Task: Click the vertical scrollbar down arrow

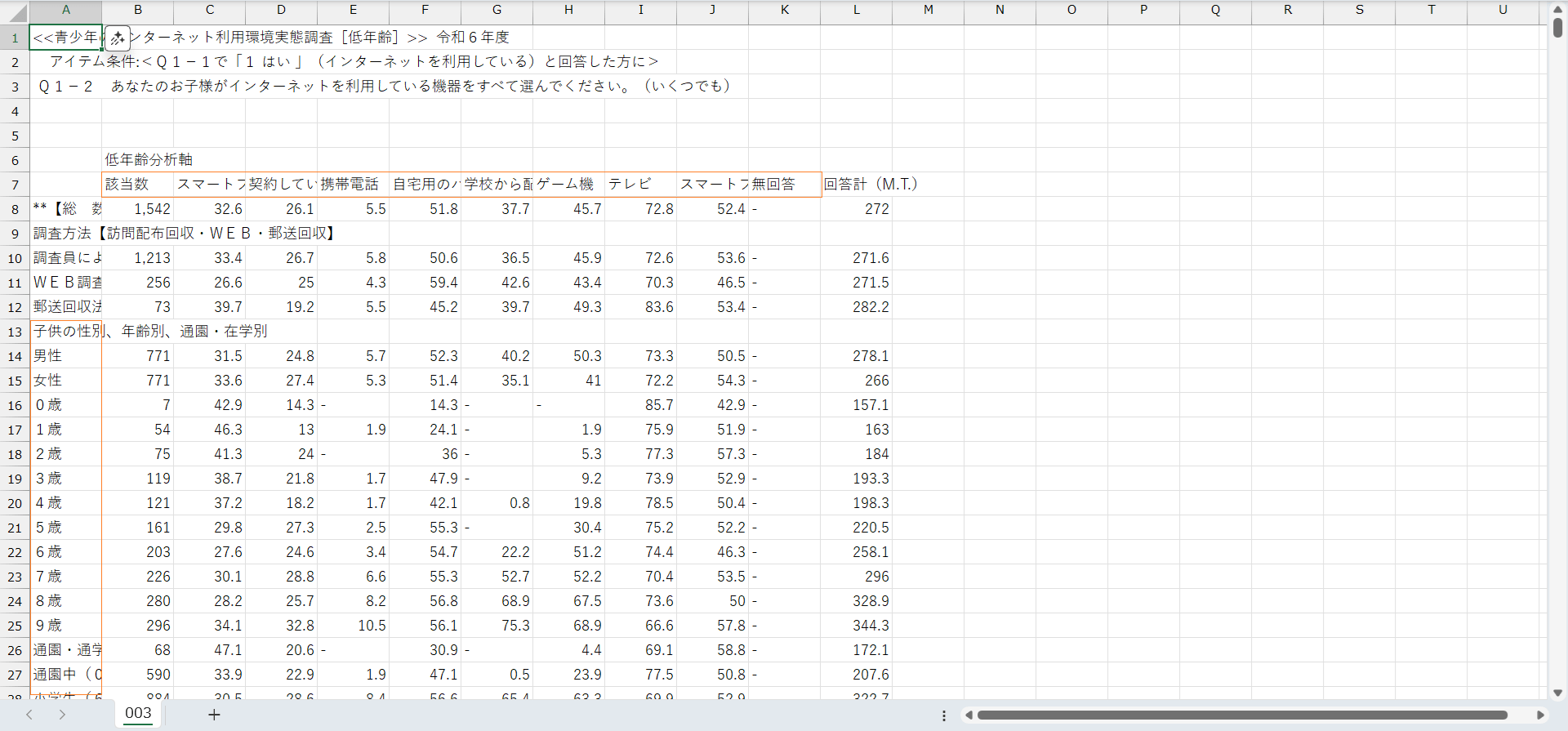Action: click(1557, 693)
